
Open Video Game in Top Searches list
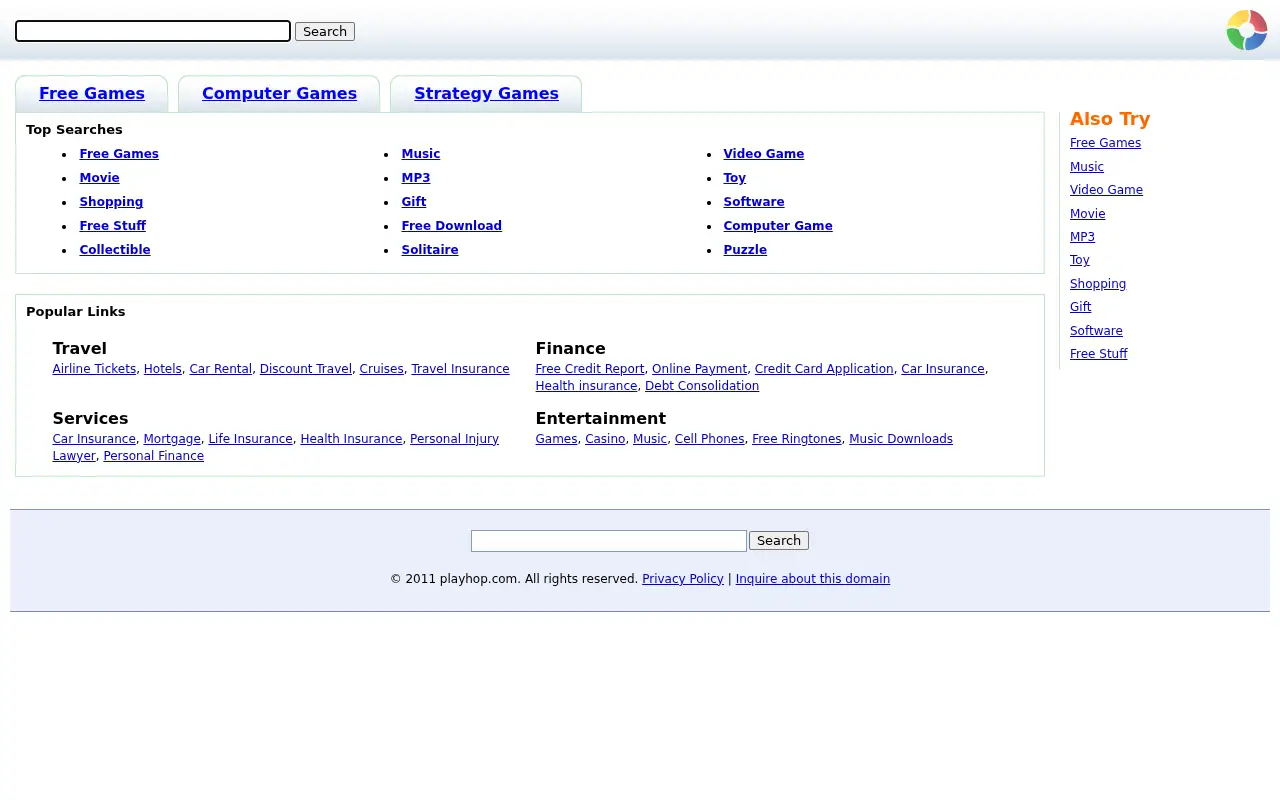pyautogui.click(x=764, y=154)
